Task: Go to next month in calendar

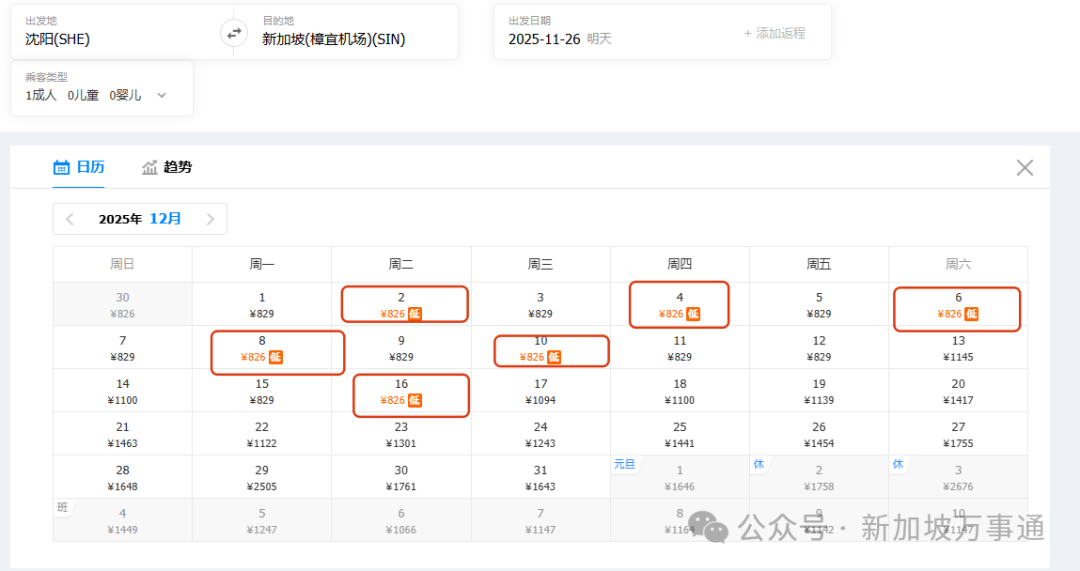Action: coord(210,219)
